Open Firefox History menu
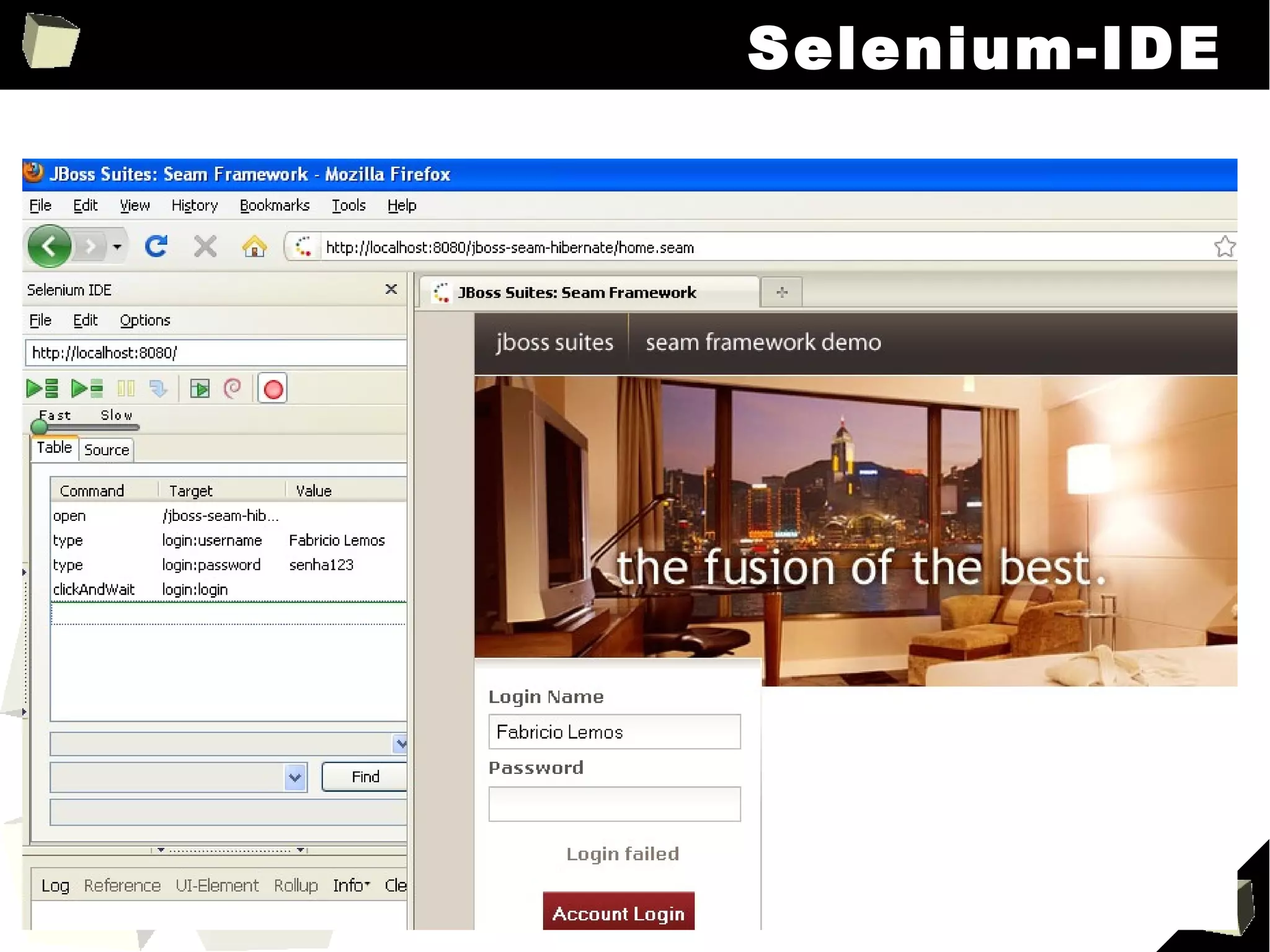 (195, 205)
